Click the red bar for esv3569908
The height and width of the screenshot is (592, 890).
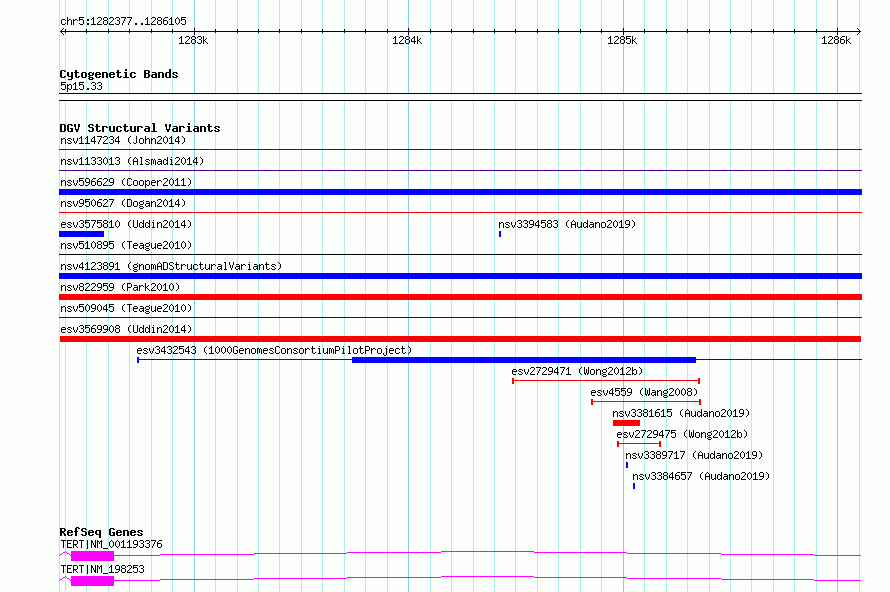(x=460, y=339)
